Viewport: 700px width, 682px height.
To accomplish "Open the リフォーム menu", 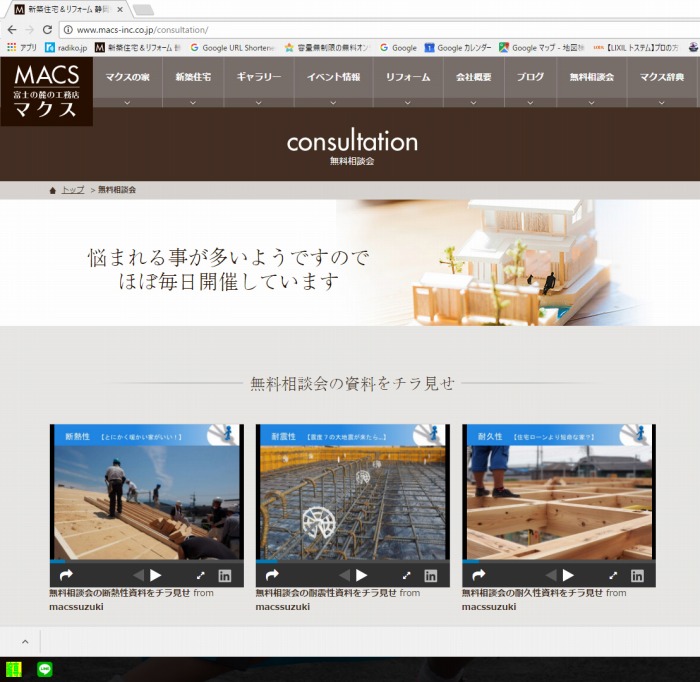I will click(x=408, y=77).
